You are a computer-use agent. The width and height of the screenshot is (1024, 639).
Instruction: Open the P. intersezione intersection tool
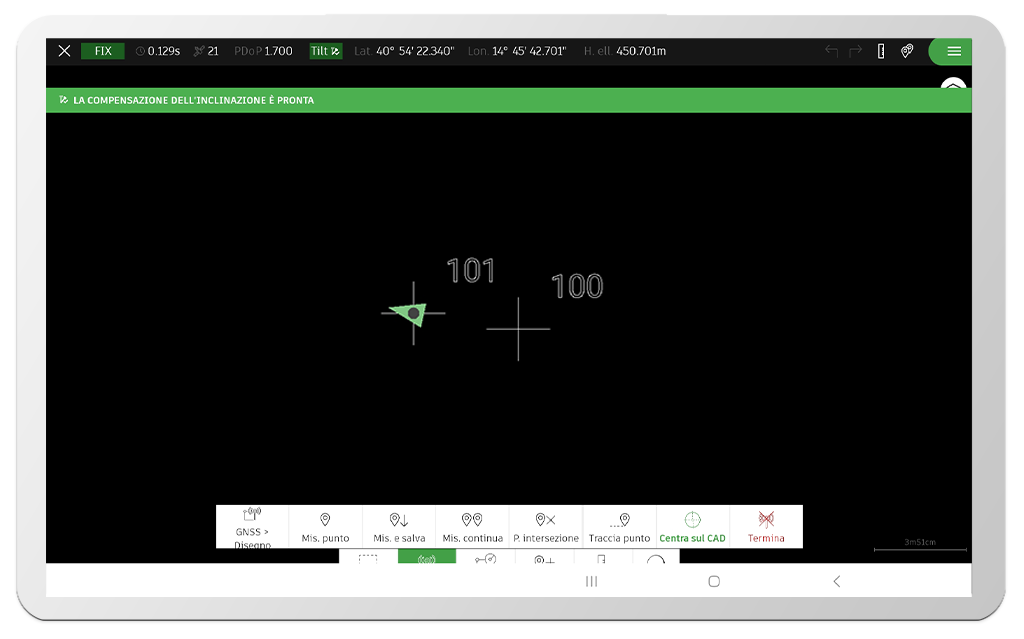pos(546,527)
